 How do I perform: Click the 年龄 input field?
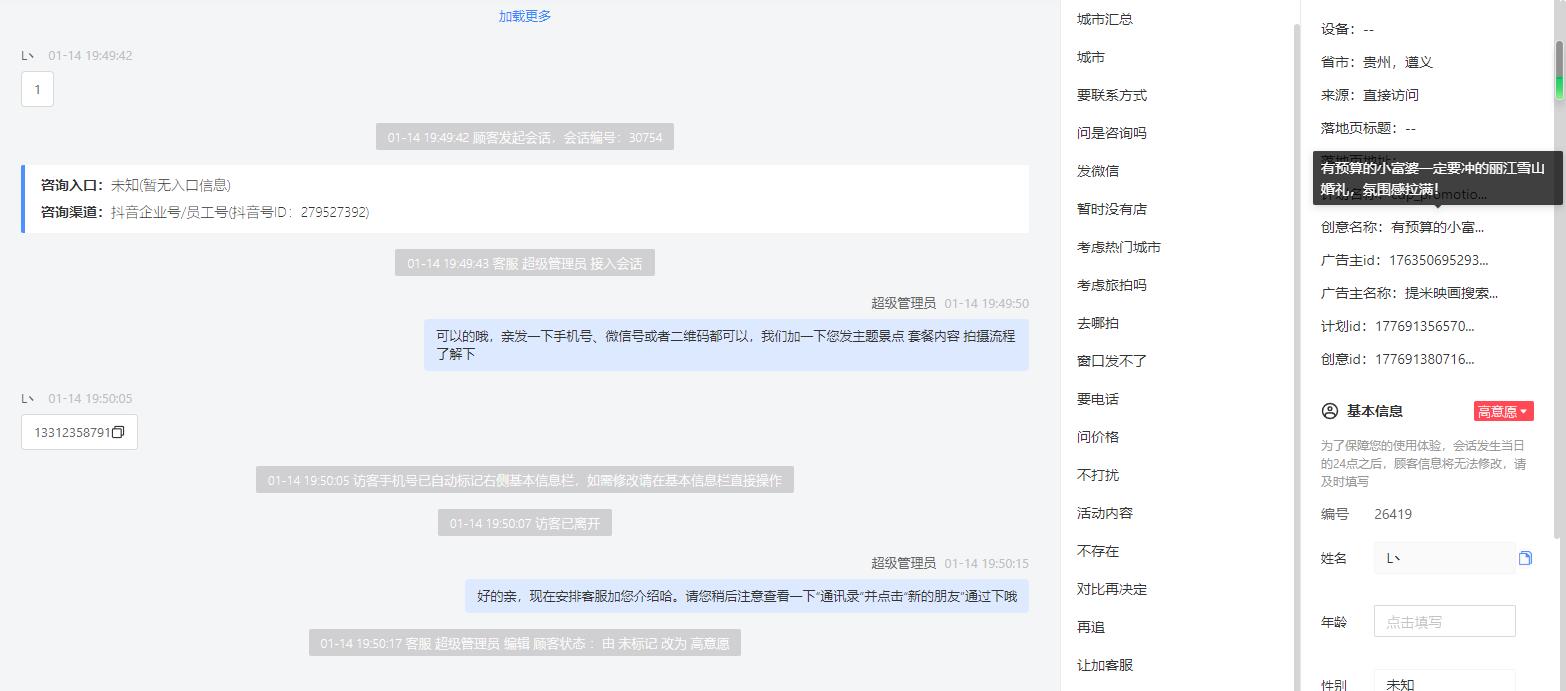tap(1444, 621)
